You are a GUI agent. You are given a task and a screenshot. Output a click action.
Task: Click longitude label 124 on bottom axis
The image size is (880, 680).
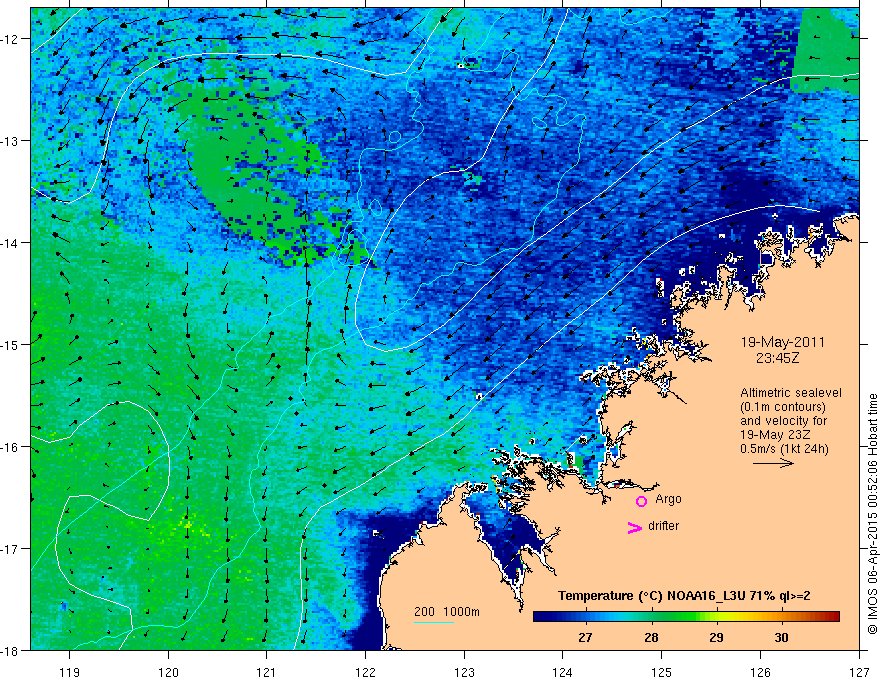(x=563, y=672)
